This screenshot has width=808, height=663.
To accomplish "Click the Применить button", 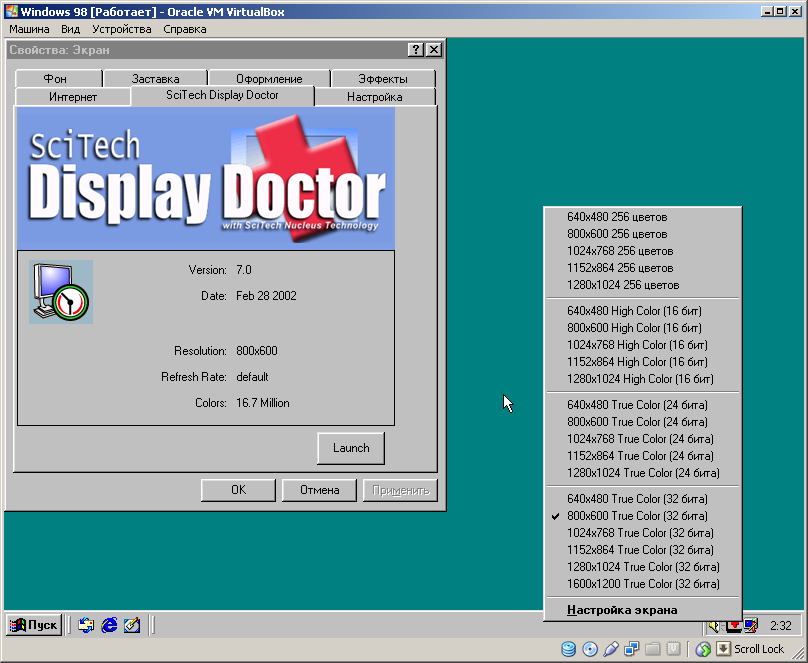I will click(400, 490).
